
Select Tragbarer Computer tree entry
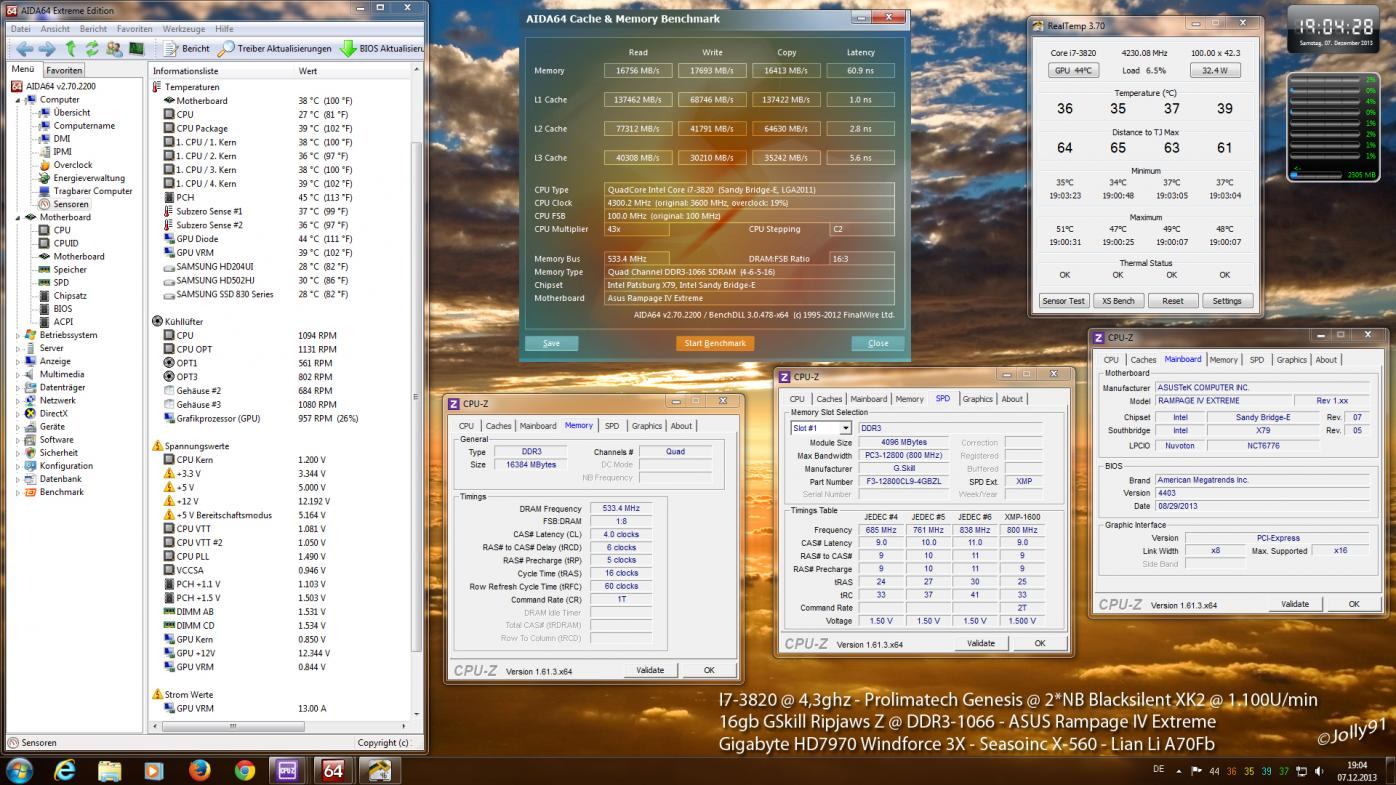(x=92, y=191)
